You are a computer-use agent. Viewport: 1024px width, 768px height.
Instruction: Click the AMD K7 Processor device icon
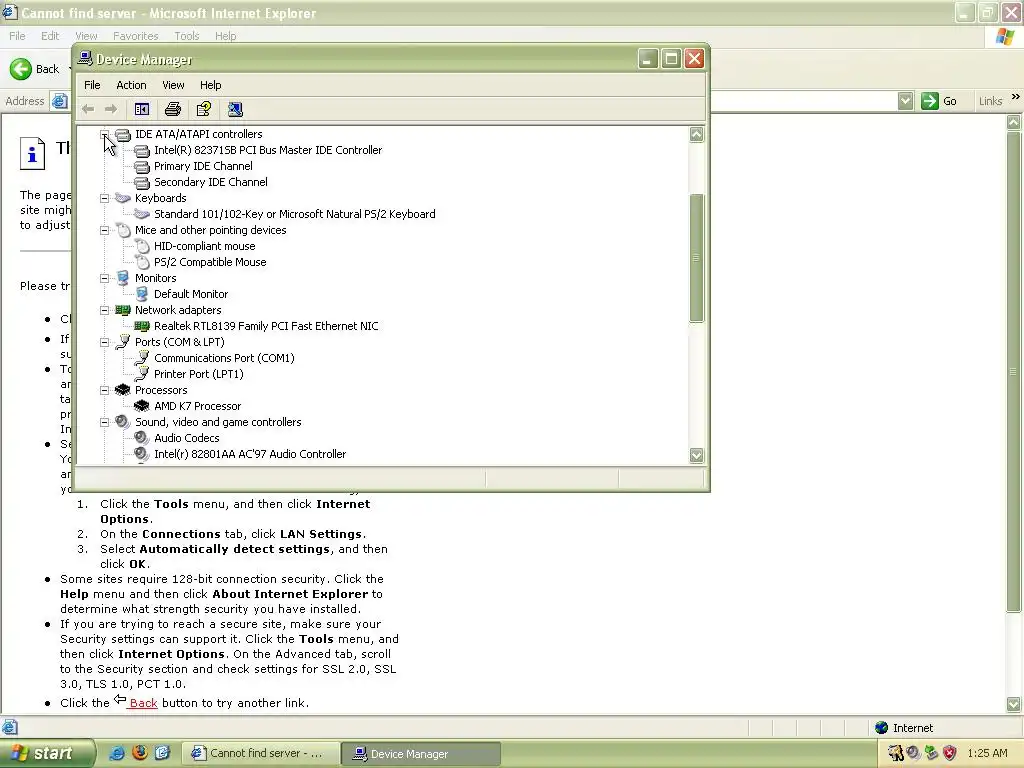click(142, 406)
